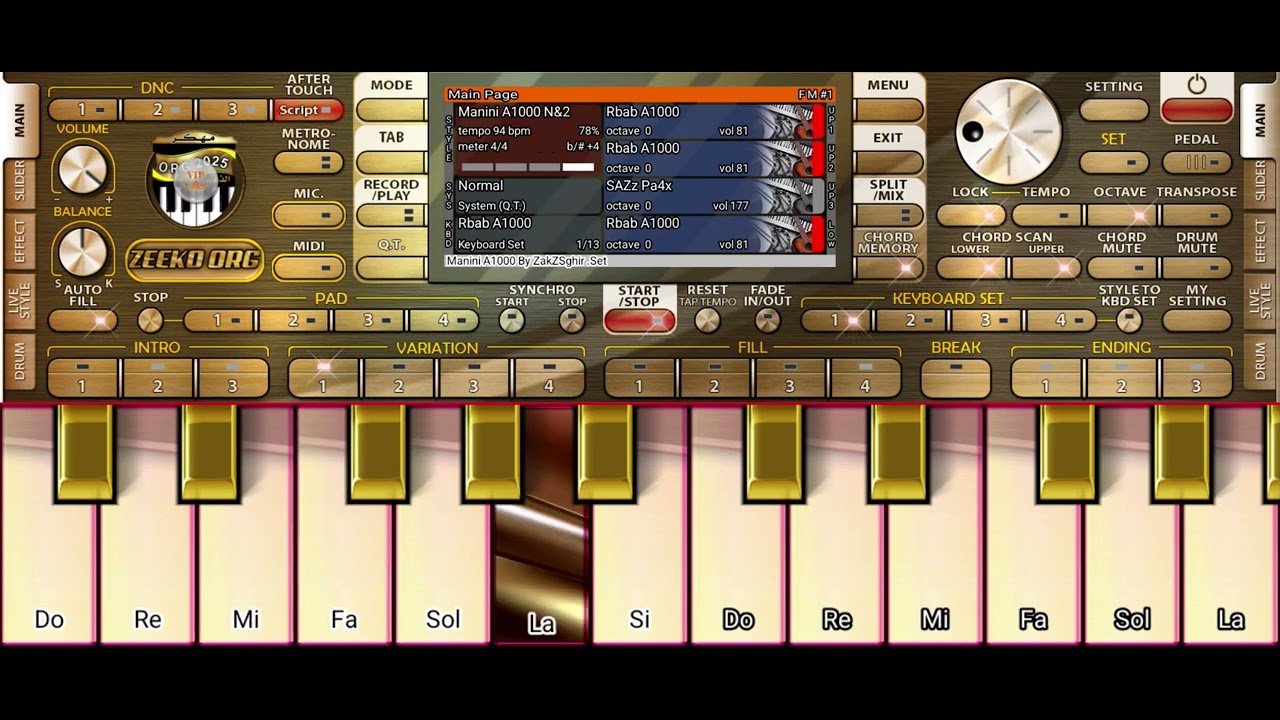Toggle the Mic. button
Image resolution: width=1280 pixels, height=720 pixels.
point(309,215)
